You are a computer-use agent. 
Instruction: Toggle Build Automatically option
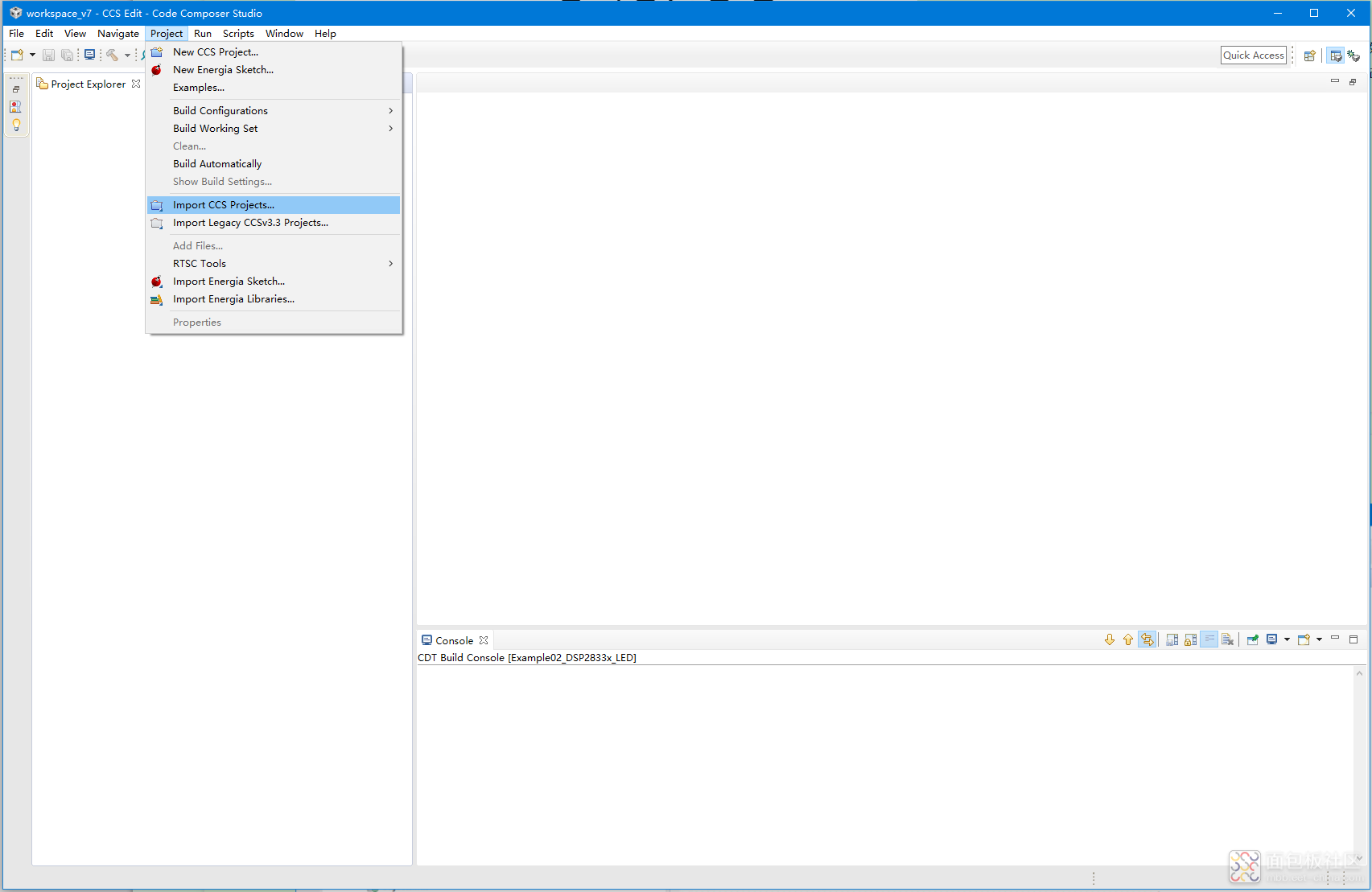(x=217, y=164)
